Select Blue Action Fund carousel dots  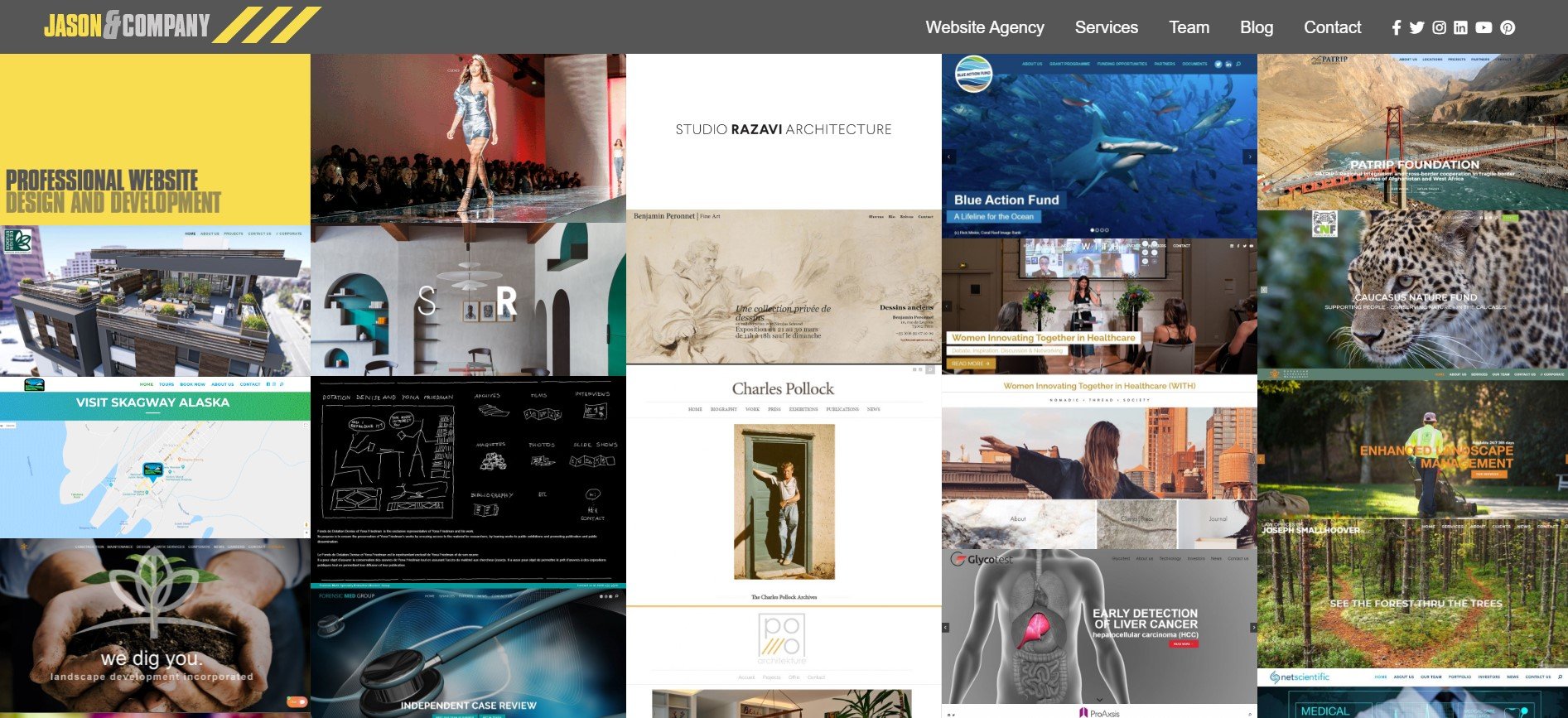[1099, 230]
